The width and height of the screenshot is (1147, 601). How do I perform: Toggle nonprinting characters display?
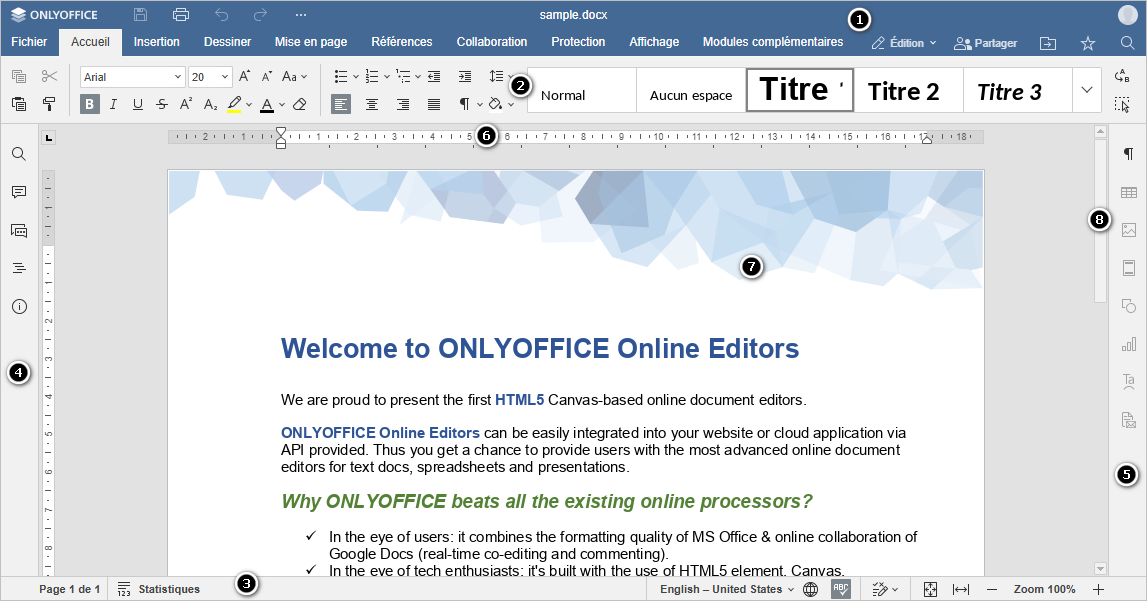465,103
